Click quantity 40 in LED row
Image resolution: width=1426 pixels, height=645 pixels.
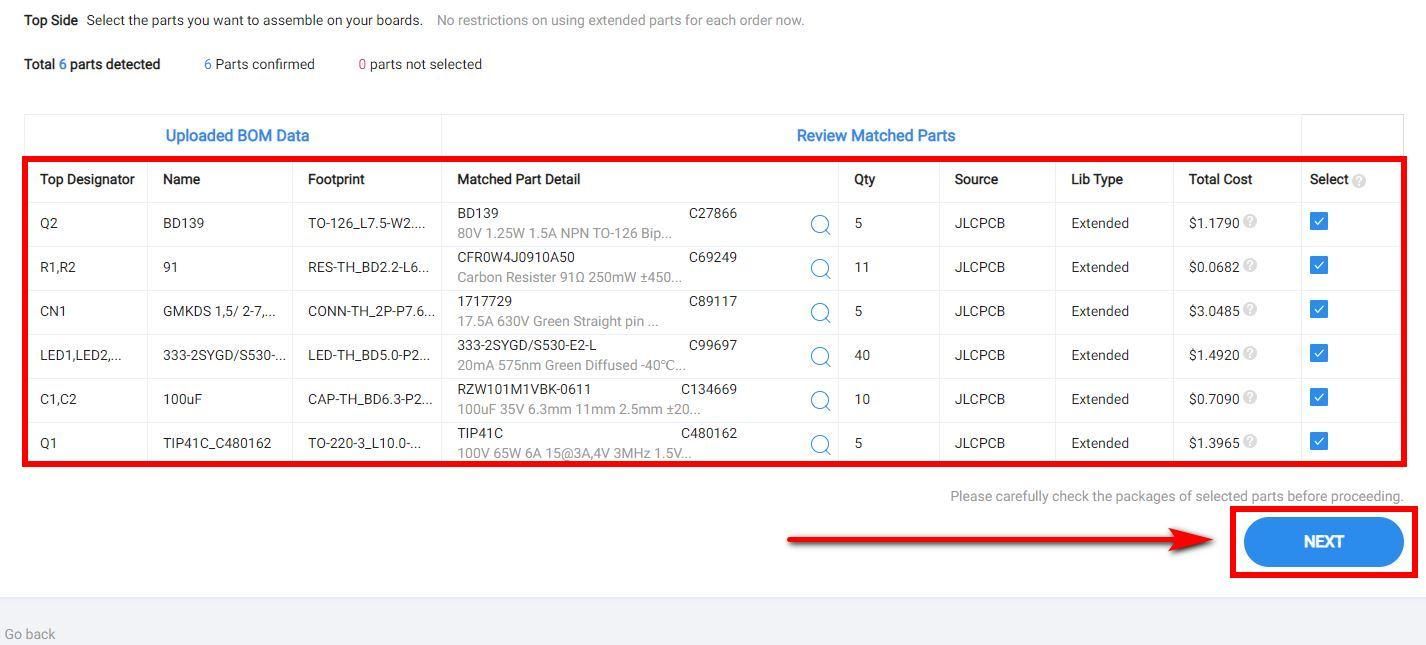(x=862, y=355)
